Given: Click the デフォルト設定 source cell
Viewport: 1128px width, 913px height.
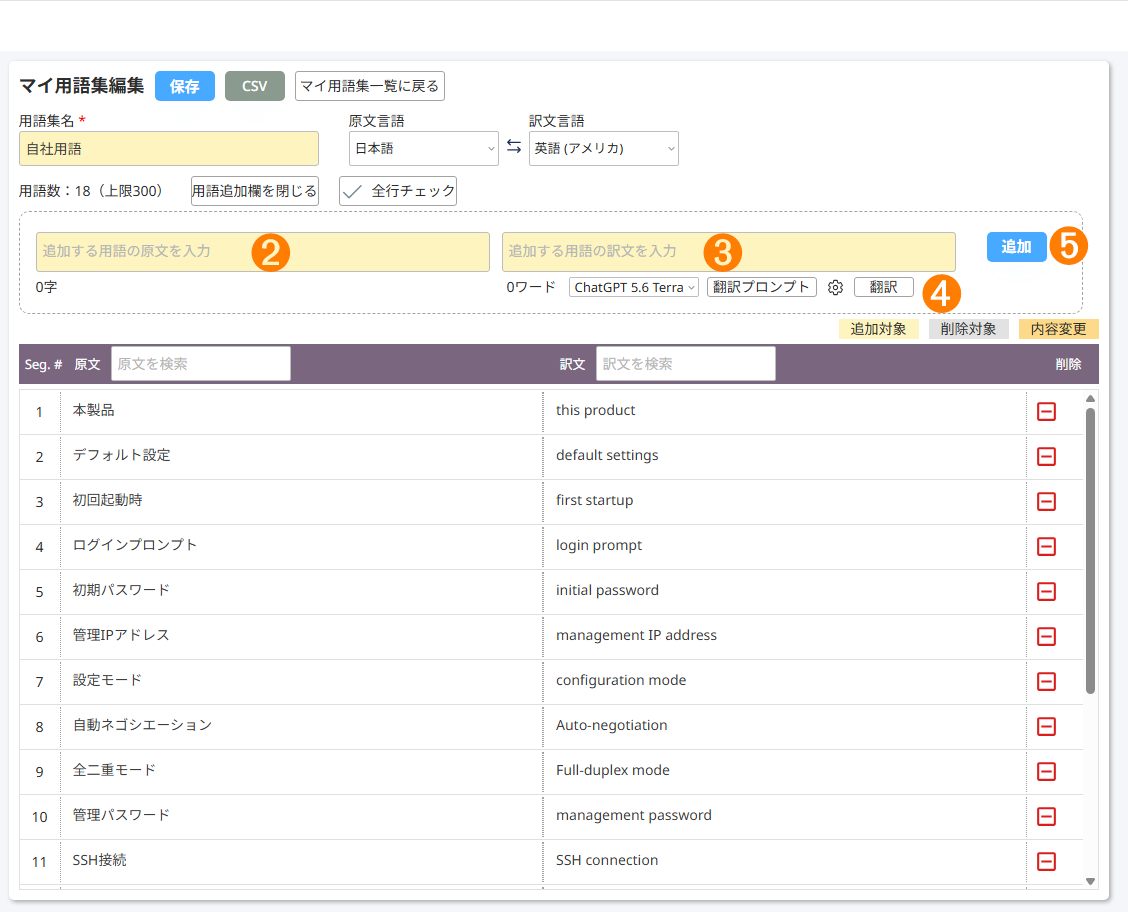Looking at the screenshot, I should pyautogui.click(x=302, y=456).
